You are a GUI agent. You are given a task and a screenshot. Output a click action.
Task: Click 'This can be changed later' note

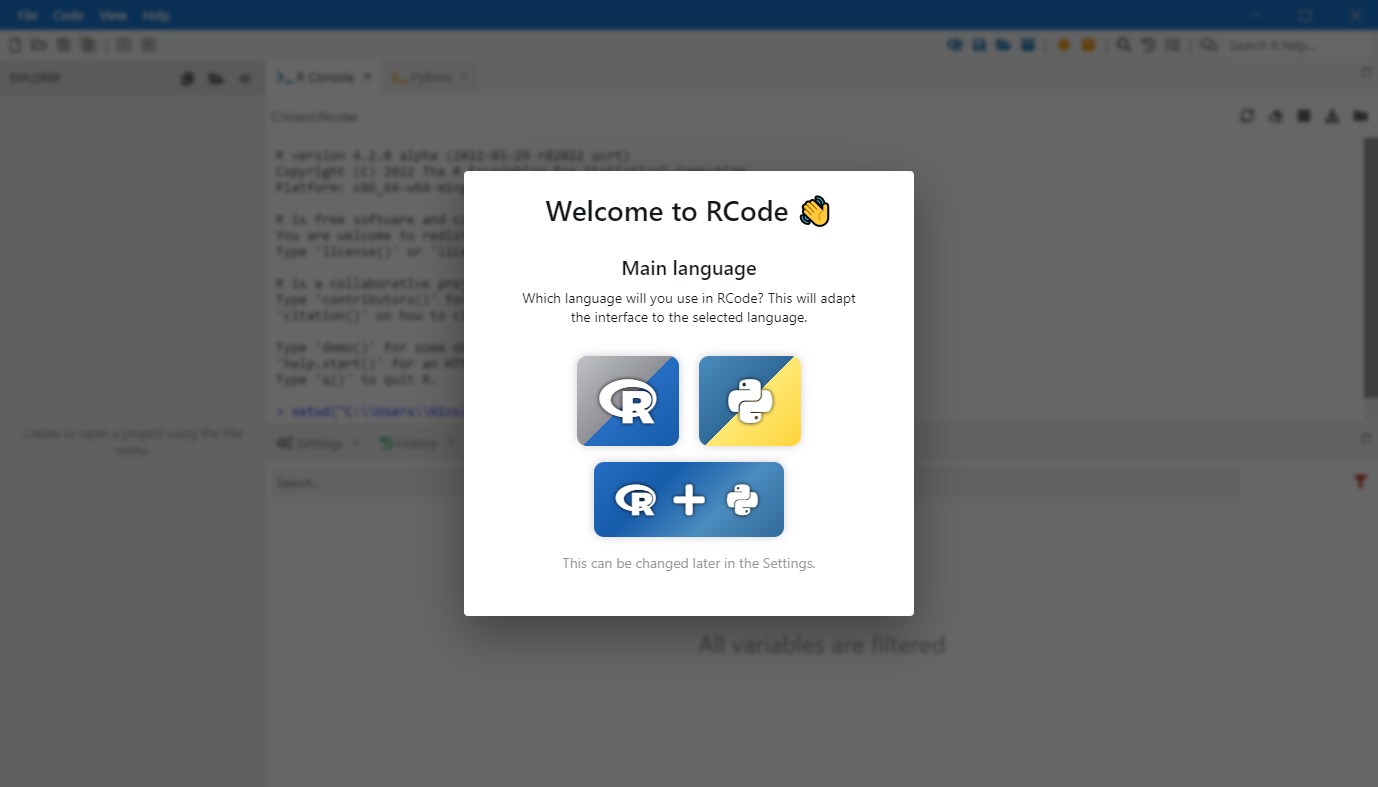pos(689,563)
